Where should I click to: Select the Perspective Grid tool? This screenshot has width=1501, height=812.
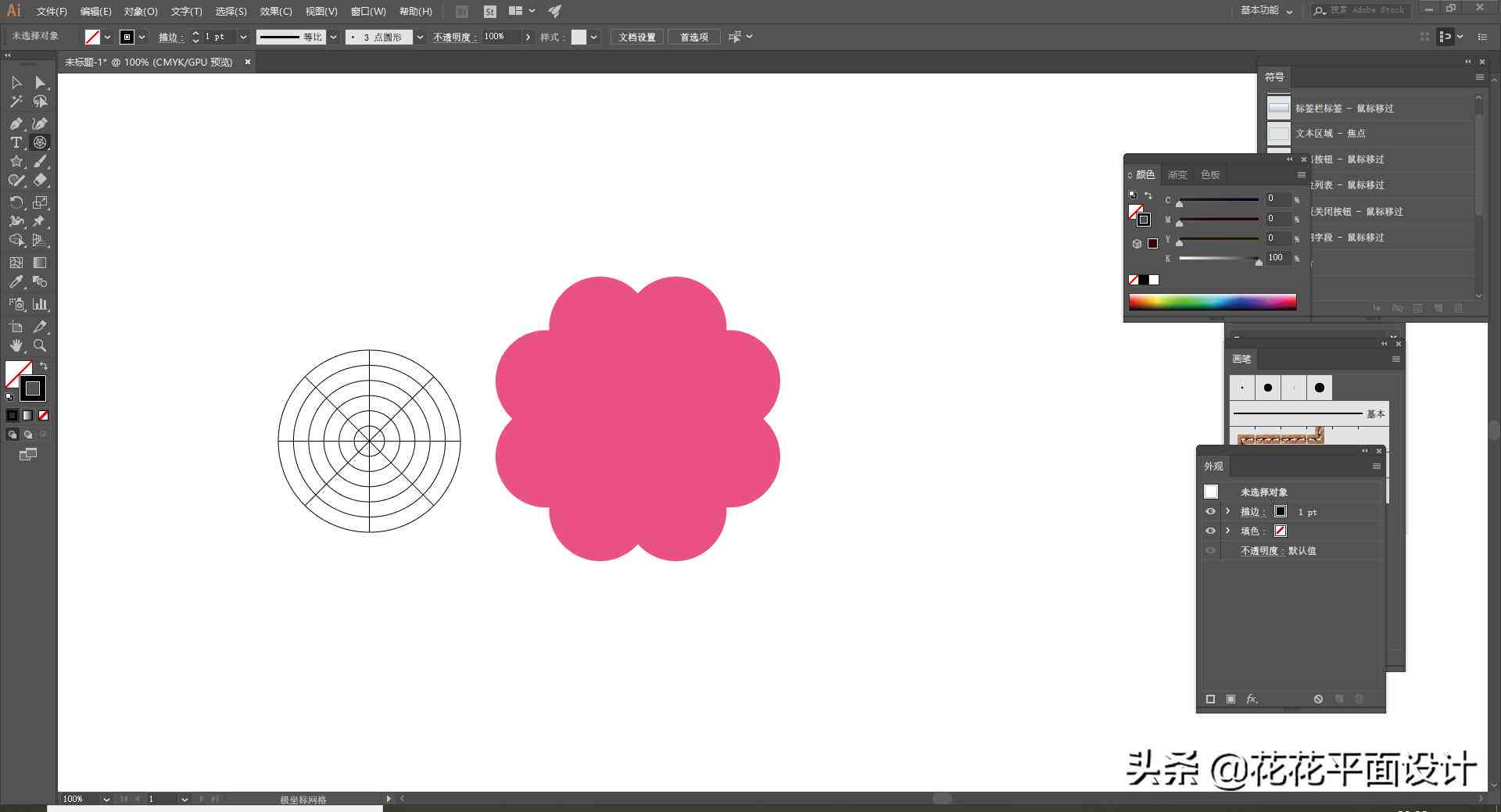click(40, 240)
